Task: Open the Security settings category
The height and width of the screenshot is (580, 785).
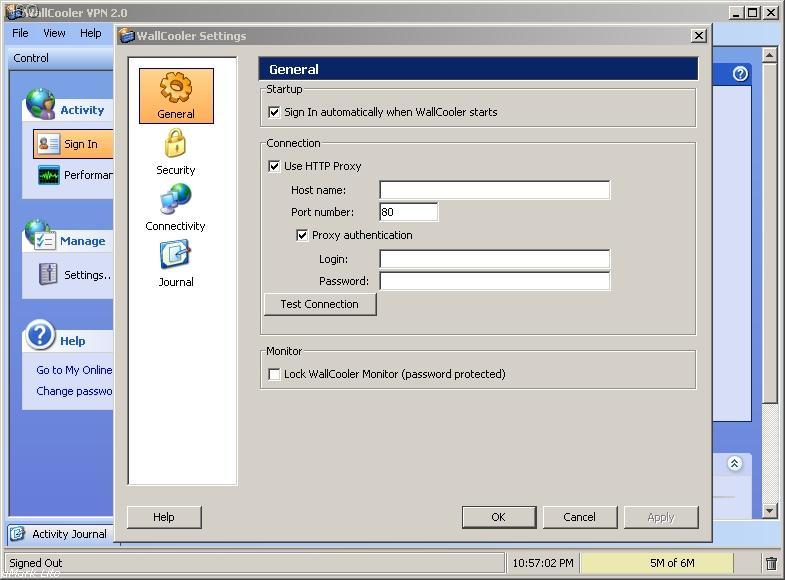Action: click(175, 152)
